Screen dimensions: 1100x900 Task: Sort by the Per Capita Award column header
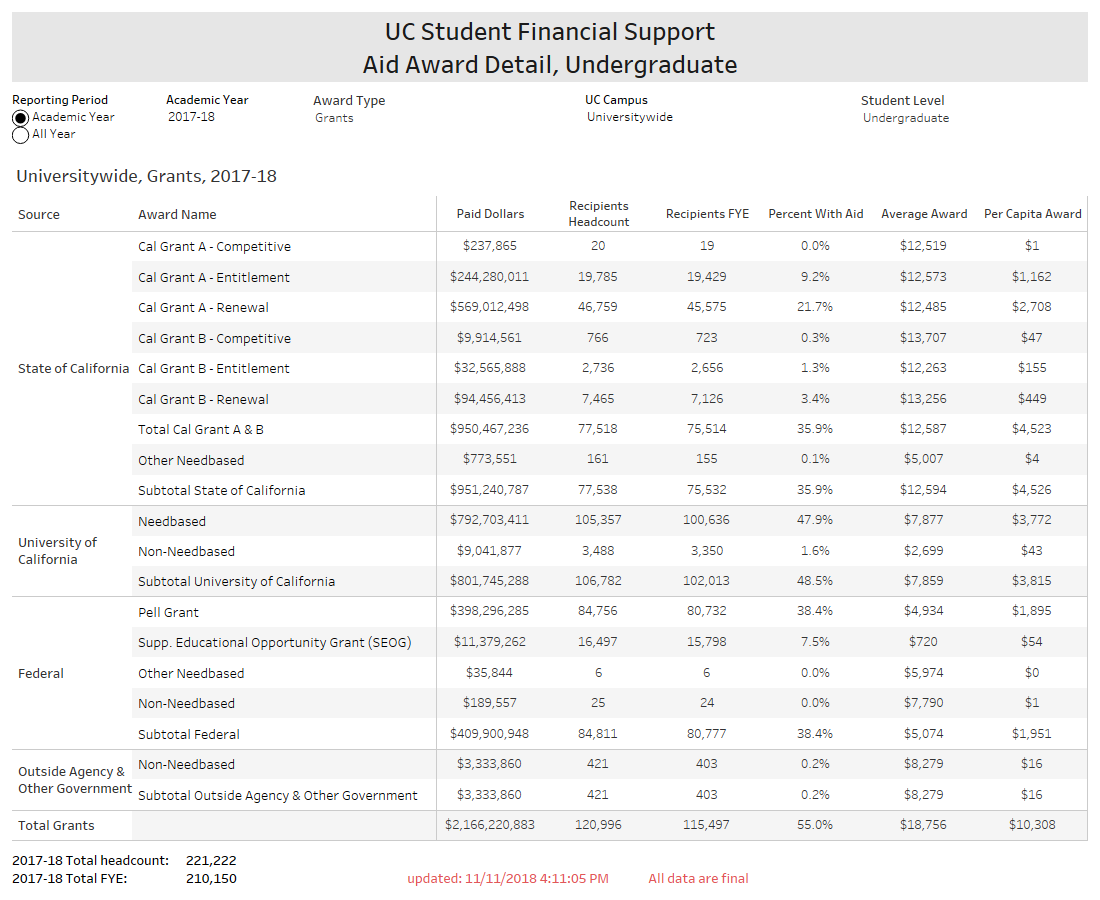coord(1032,213)
